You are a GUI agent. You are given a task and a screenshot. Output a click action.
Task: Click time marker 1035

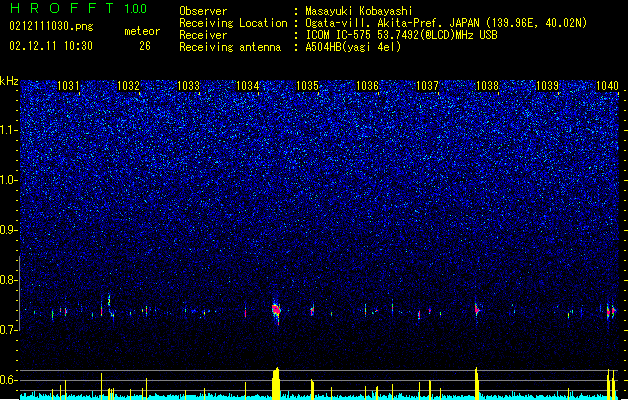pyautogui.click(x=307, y=85)
